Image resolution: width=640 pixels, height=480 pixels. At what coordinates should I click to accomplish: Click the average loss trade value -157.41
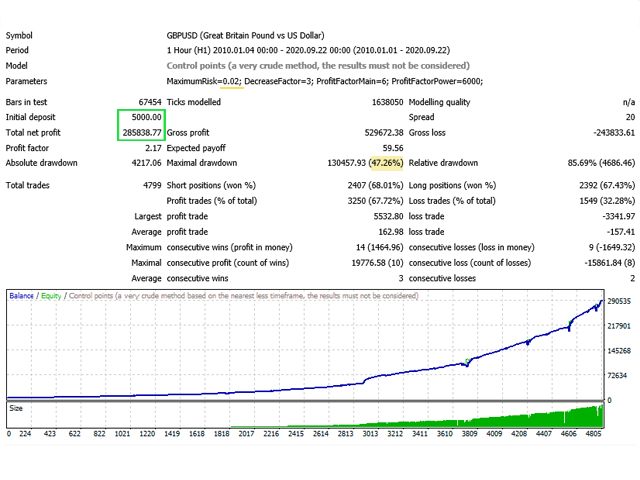coord(621,232)
